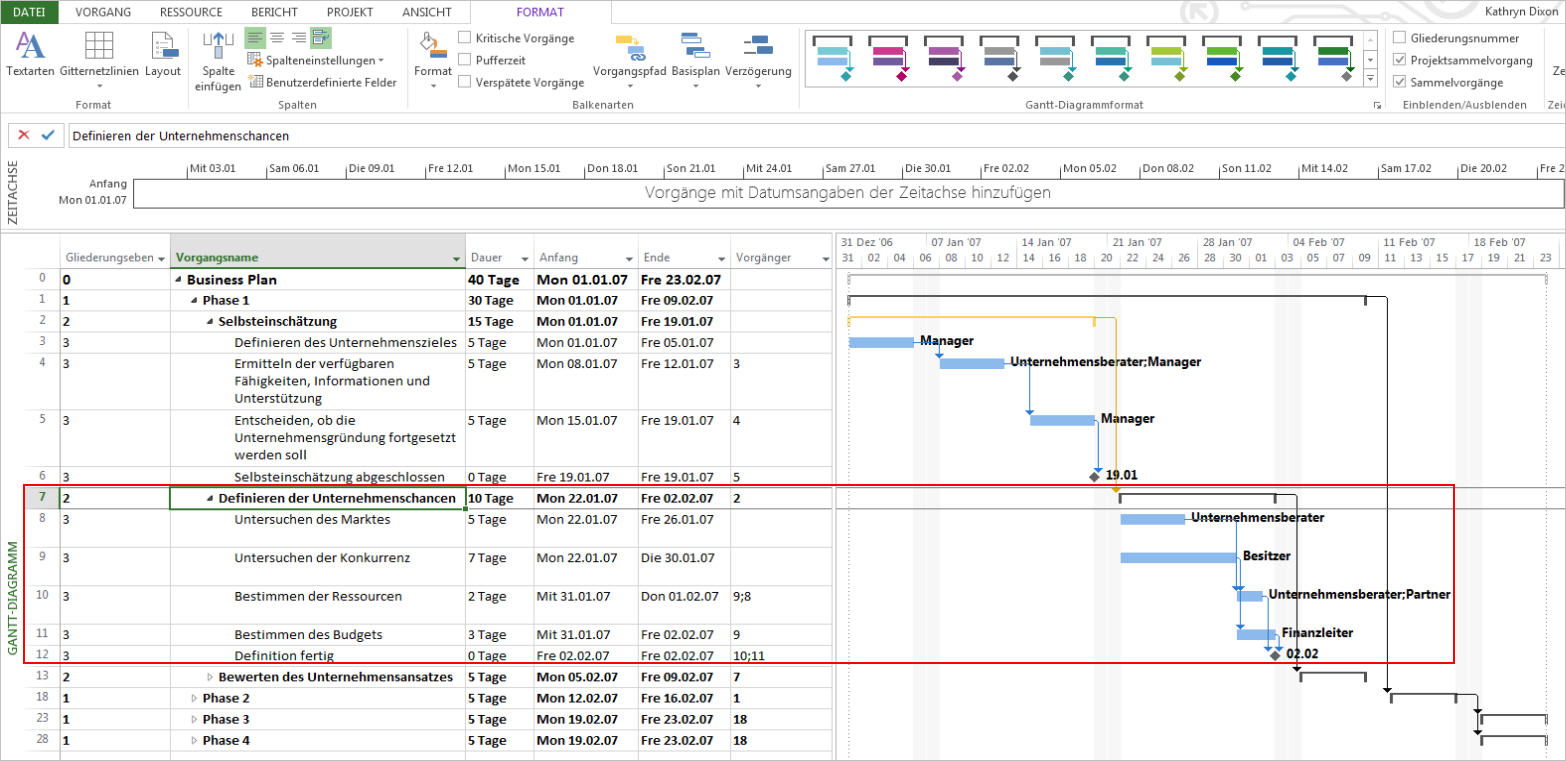Click the Verzögerung icon
The width and height of the screenshot is (1566, 761).
tap(757, 47)
